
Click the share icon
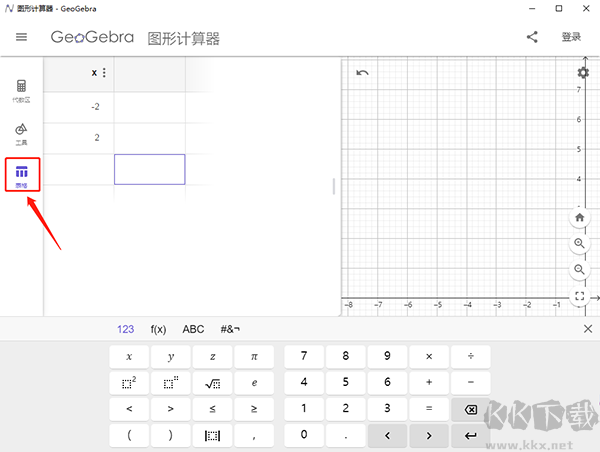click(x=532, y=37)
